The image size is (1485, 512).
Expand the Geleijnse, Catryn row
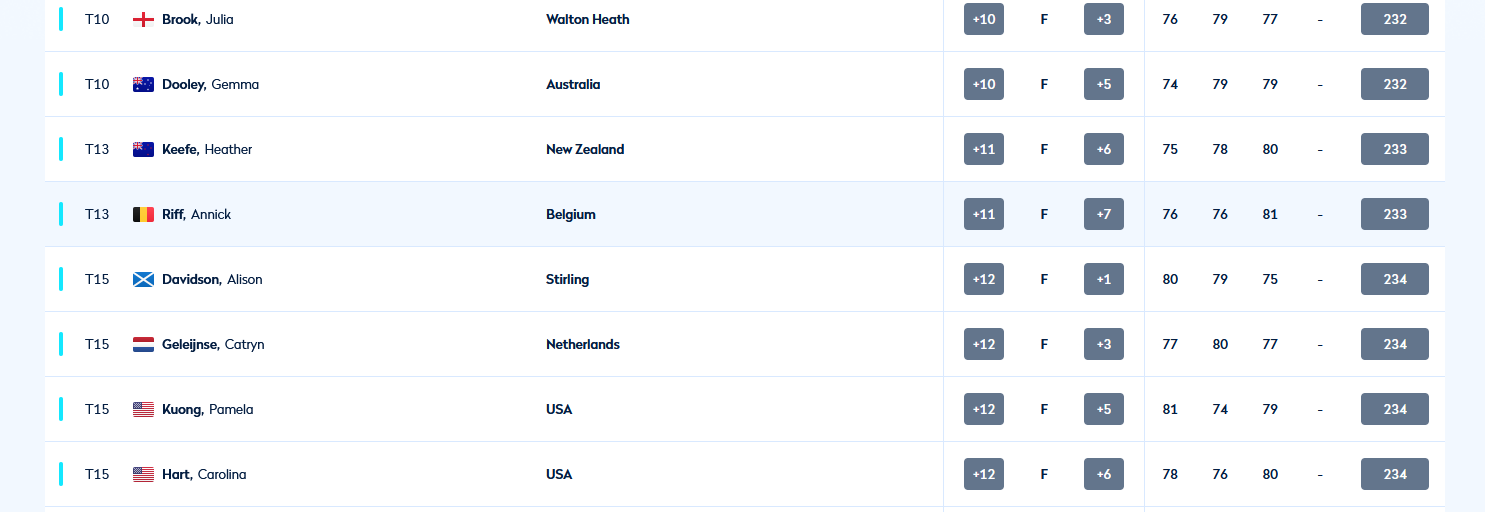point(745,344)
